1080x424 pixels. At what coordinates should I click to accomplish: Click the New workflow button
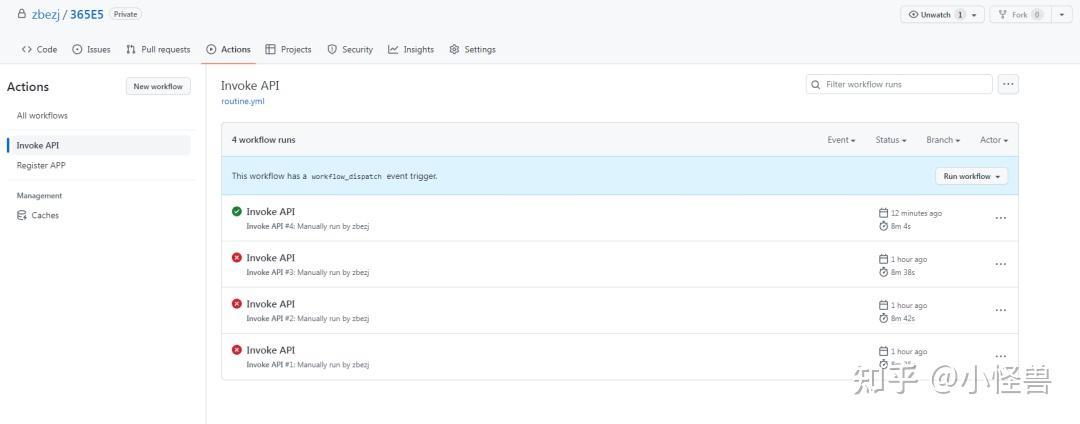tap(158, 87)
